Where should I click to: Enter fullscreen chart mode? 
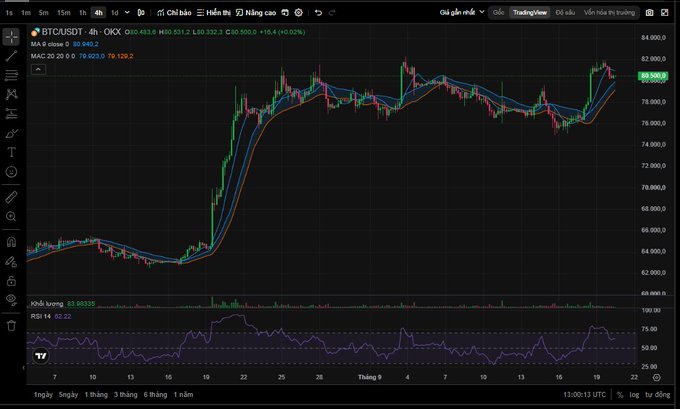pos(664,13)
